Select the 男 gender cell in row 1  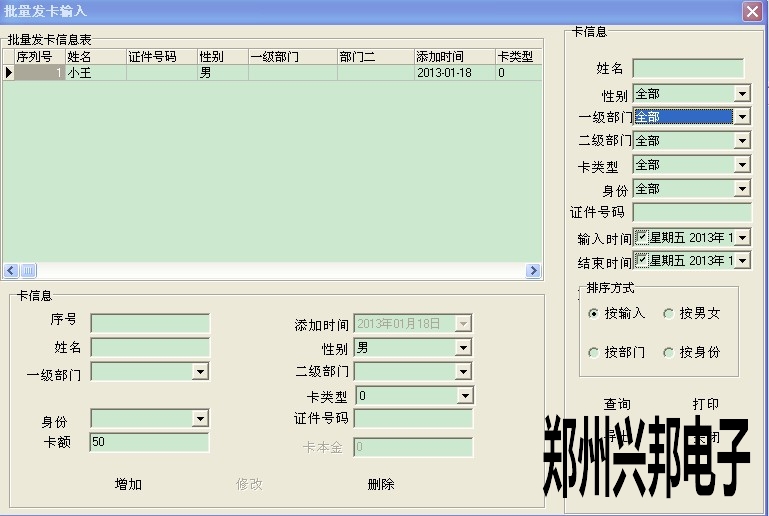(223, 73)
